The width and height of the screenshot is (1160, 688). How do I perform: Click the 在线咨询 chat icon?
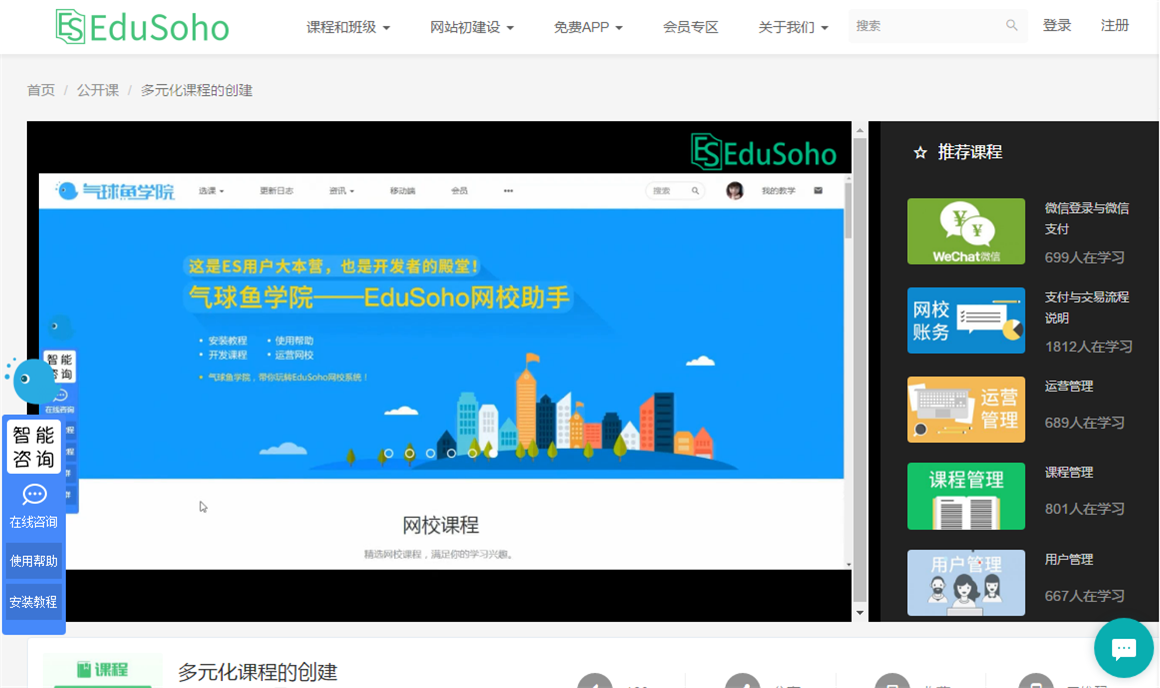[x=34, y=494]
